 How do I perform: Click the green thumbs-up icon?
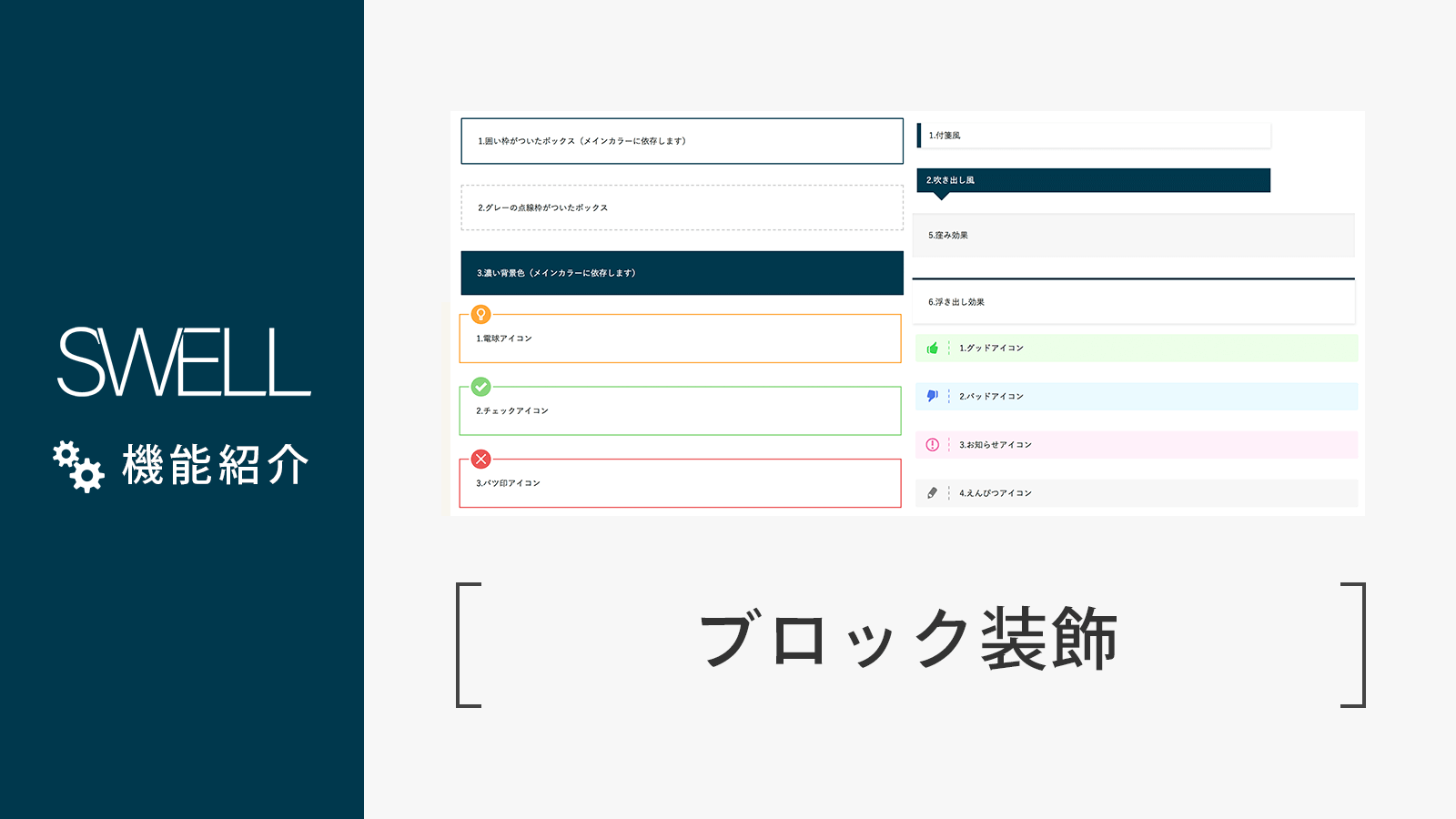coord(932,349)
